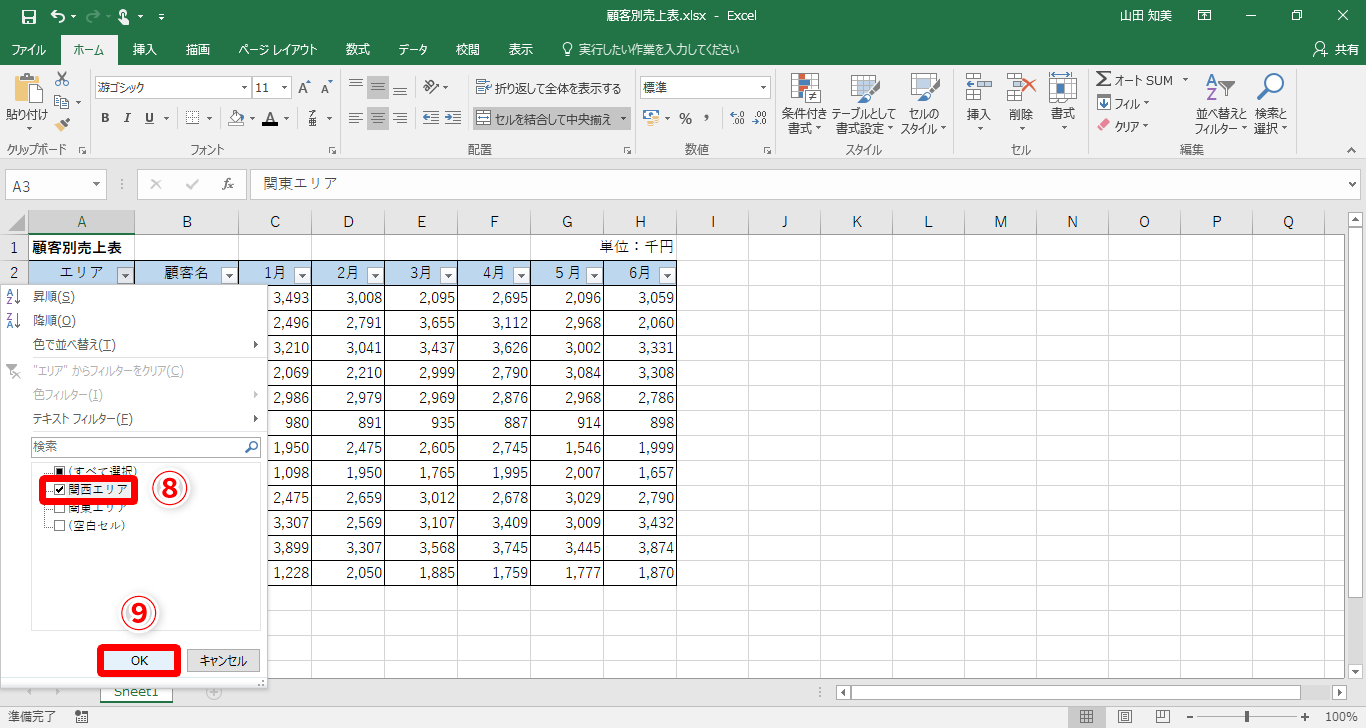Toggle the (すべて選択) select-all checkbox

(x=59, y=471)
